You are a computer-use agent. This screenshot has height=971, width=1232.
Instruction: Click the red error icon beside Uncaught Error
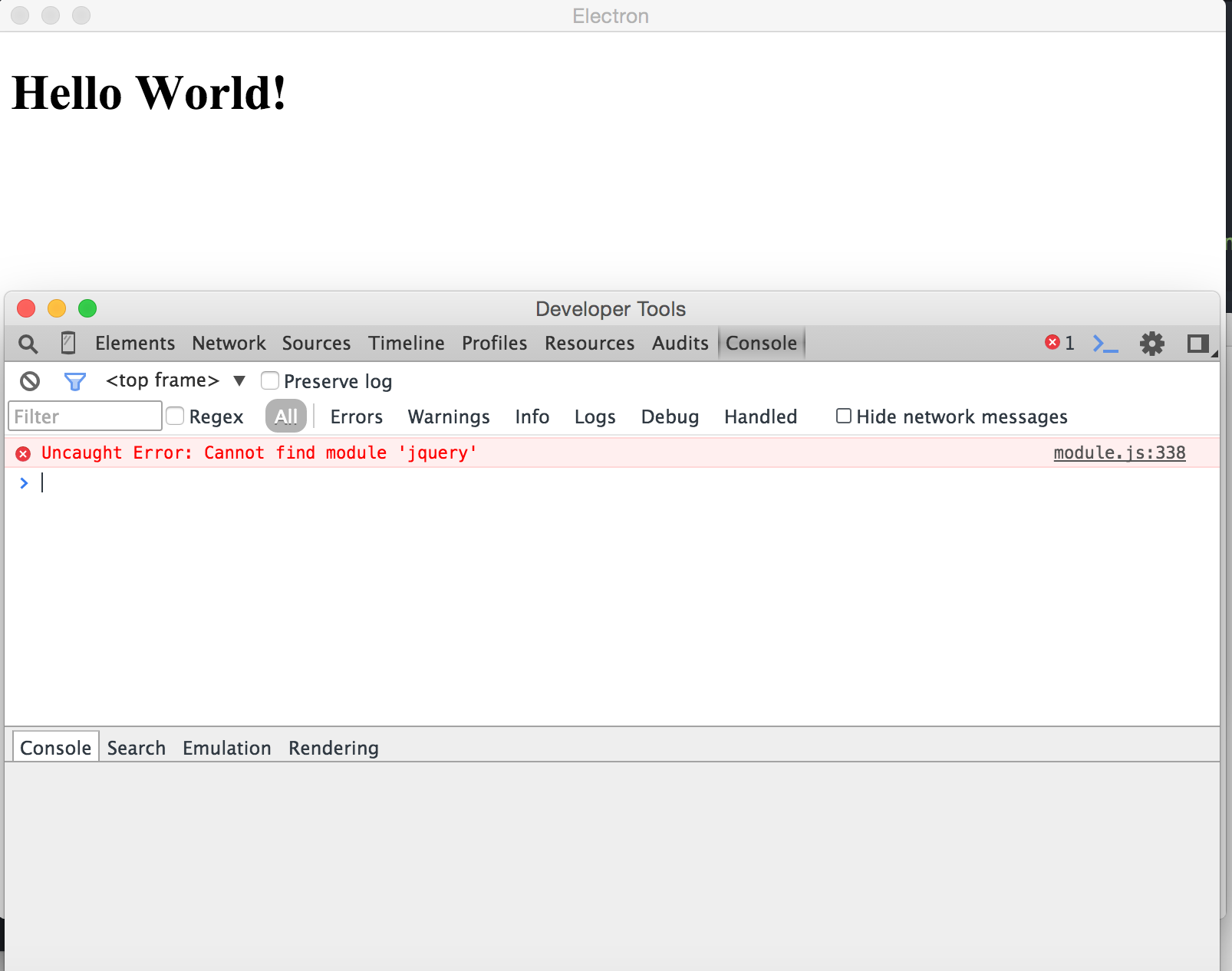(x=24, y=454)
